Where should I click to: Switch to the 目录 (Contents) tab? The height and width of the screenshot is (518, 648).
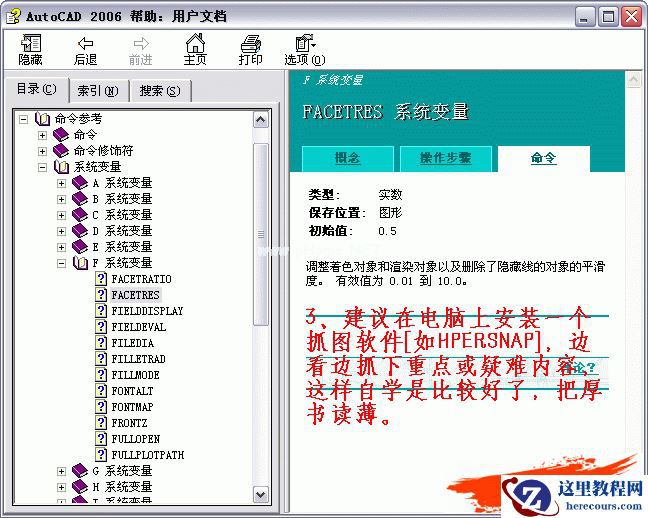coord(36,89)
